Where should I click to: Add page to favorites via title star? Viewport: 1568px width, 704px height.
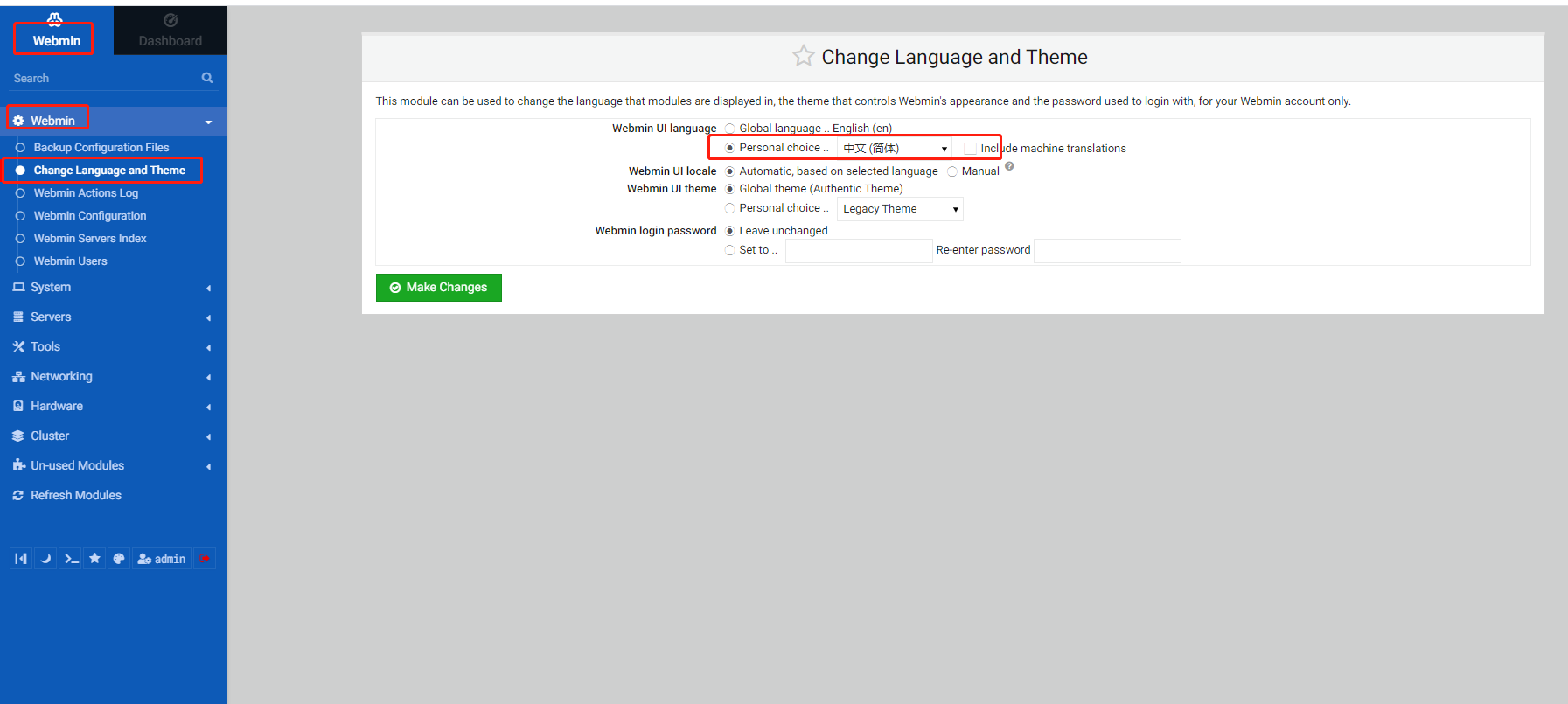[x=803, y=57]
